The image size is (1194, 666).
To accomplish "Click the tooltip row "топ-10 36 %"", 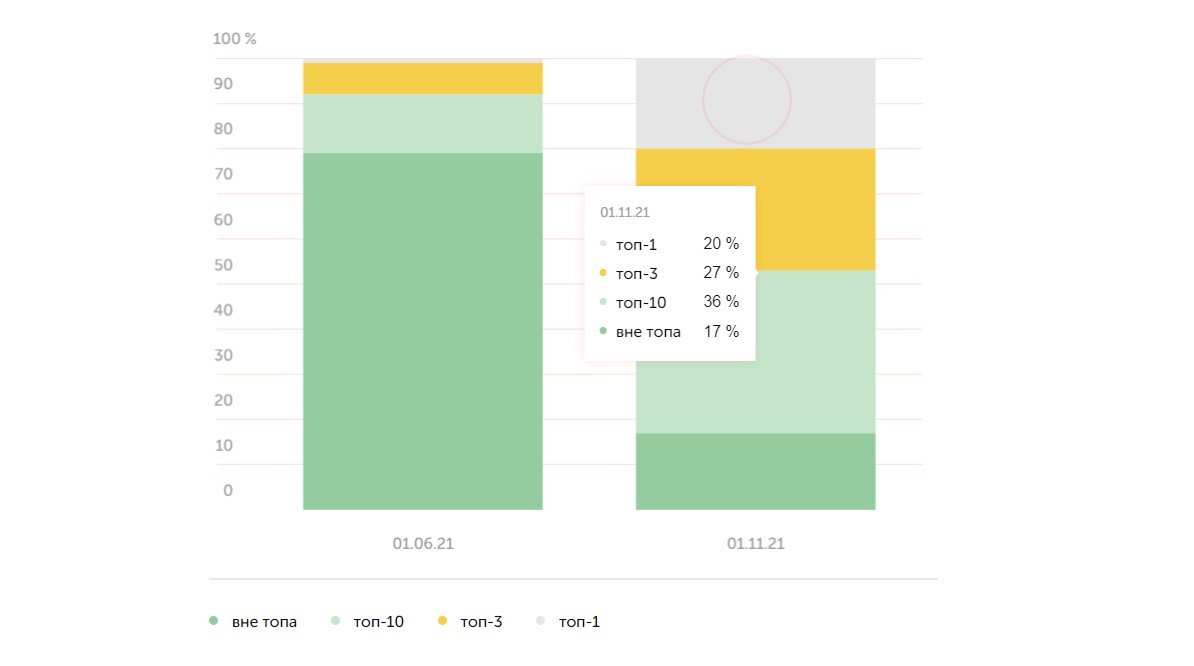I will pyautogui.click(x=669, y=302).
